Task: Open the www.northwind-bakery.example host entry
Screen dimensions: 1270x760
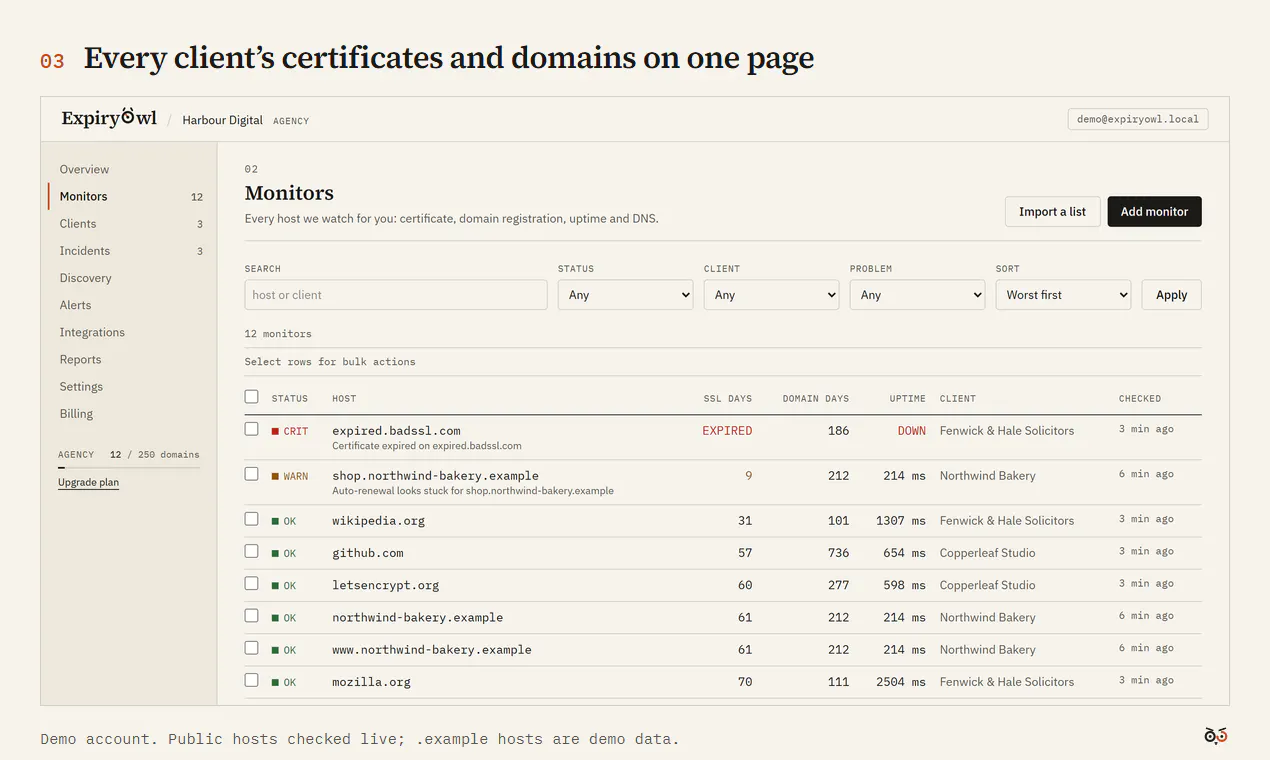Action: [431, 650]
